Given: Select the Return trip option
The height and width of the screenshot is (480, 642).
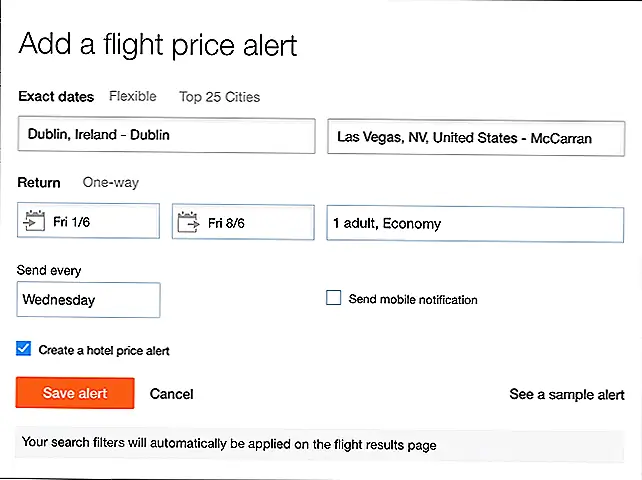Looking at the screenshot, I should (x=39, y=183).
